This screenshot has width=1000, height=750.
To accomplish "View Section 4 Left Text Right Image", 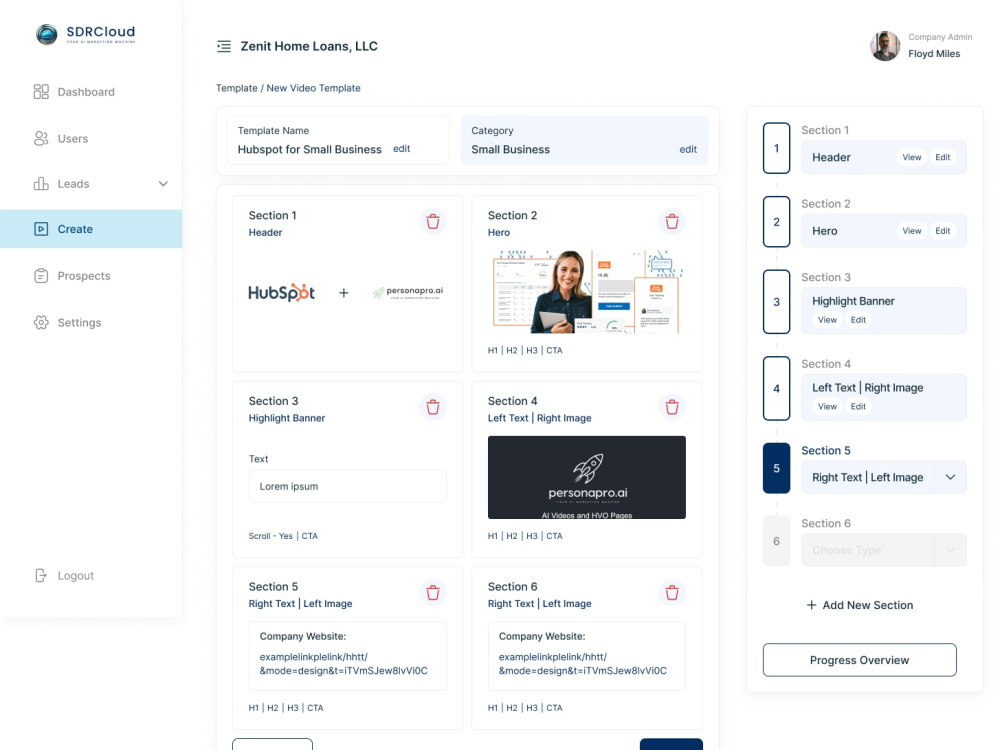I will [x=827, y=406].
